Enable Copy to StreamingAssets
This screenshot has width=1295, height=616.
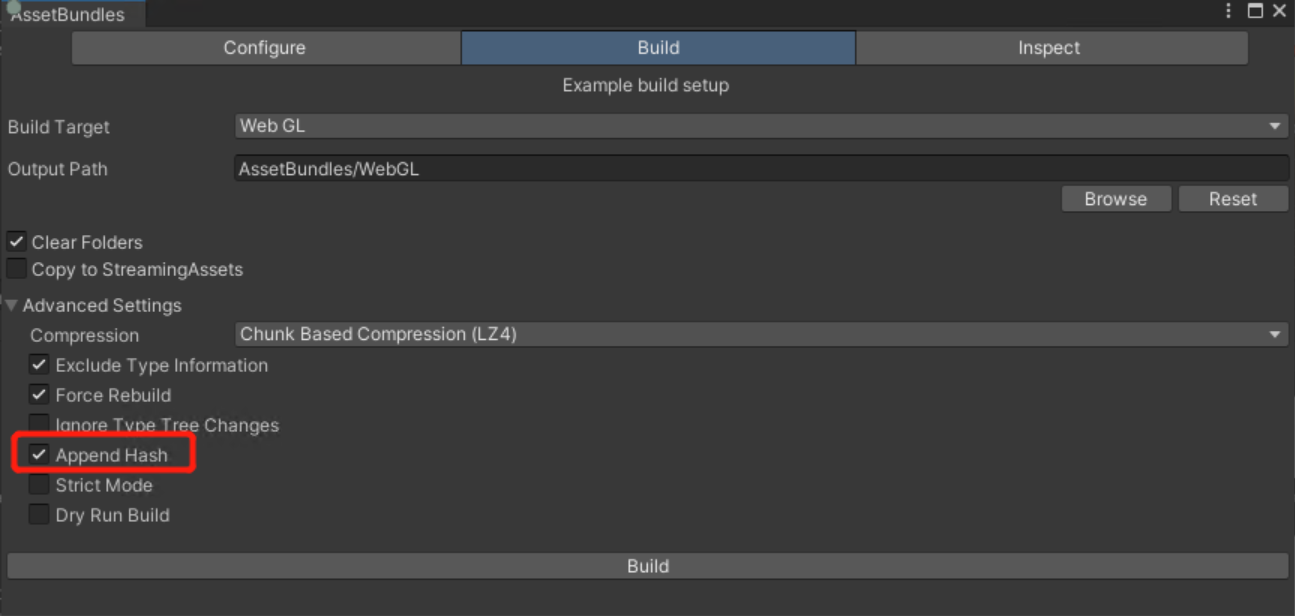coord(16,269)
